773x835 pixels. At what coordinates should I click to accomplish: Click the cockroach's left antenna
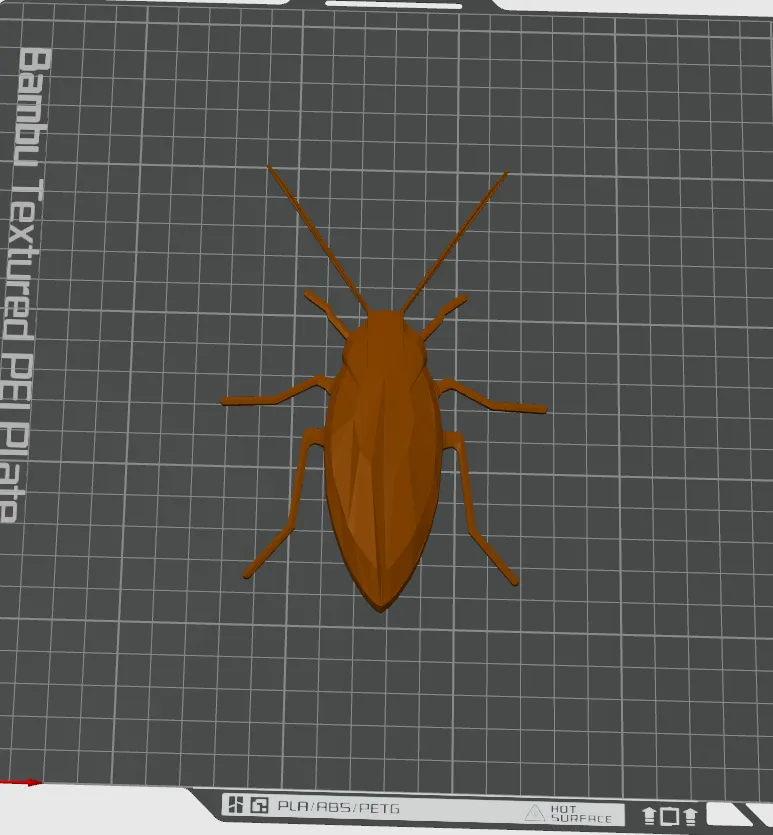tap(316, 235)
